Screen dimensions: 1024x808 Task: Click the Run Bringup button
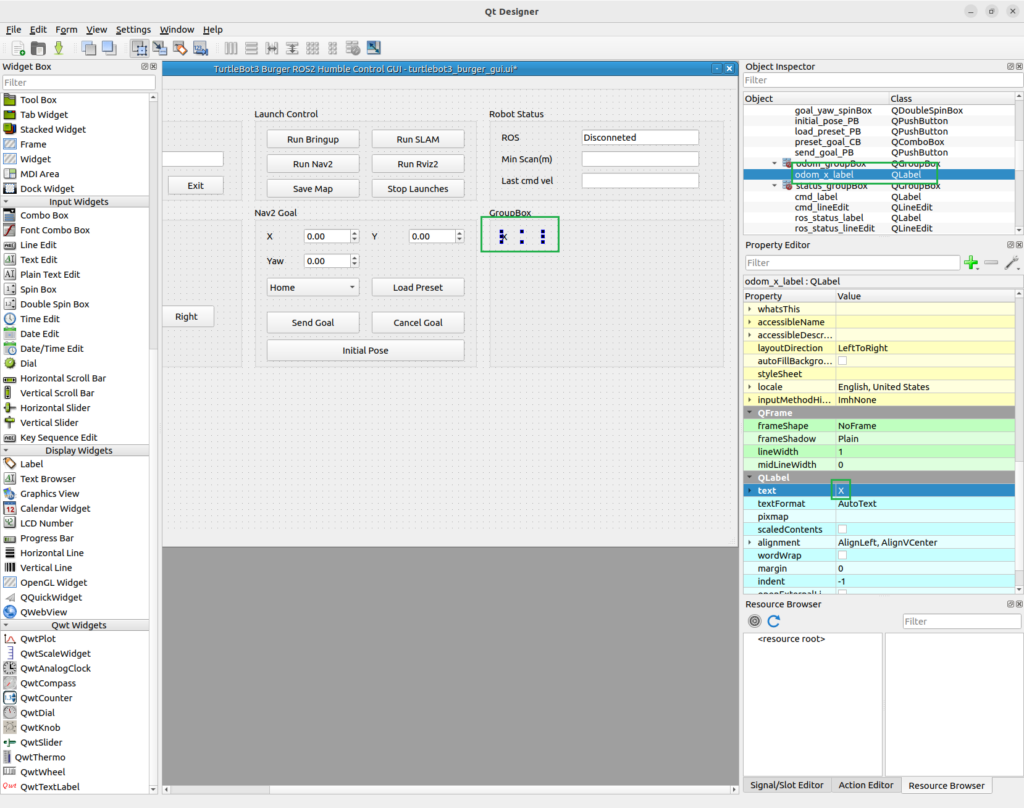point(313,139)
